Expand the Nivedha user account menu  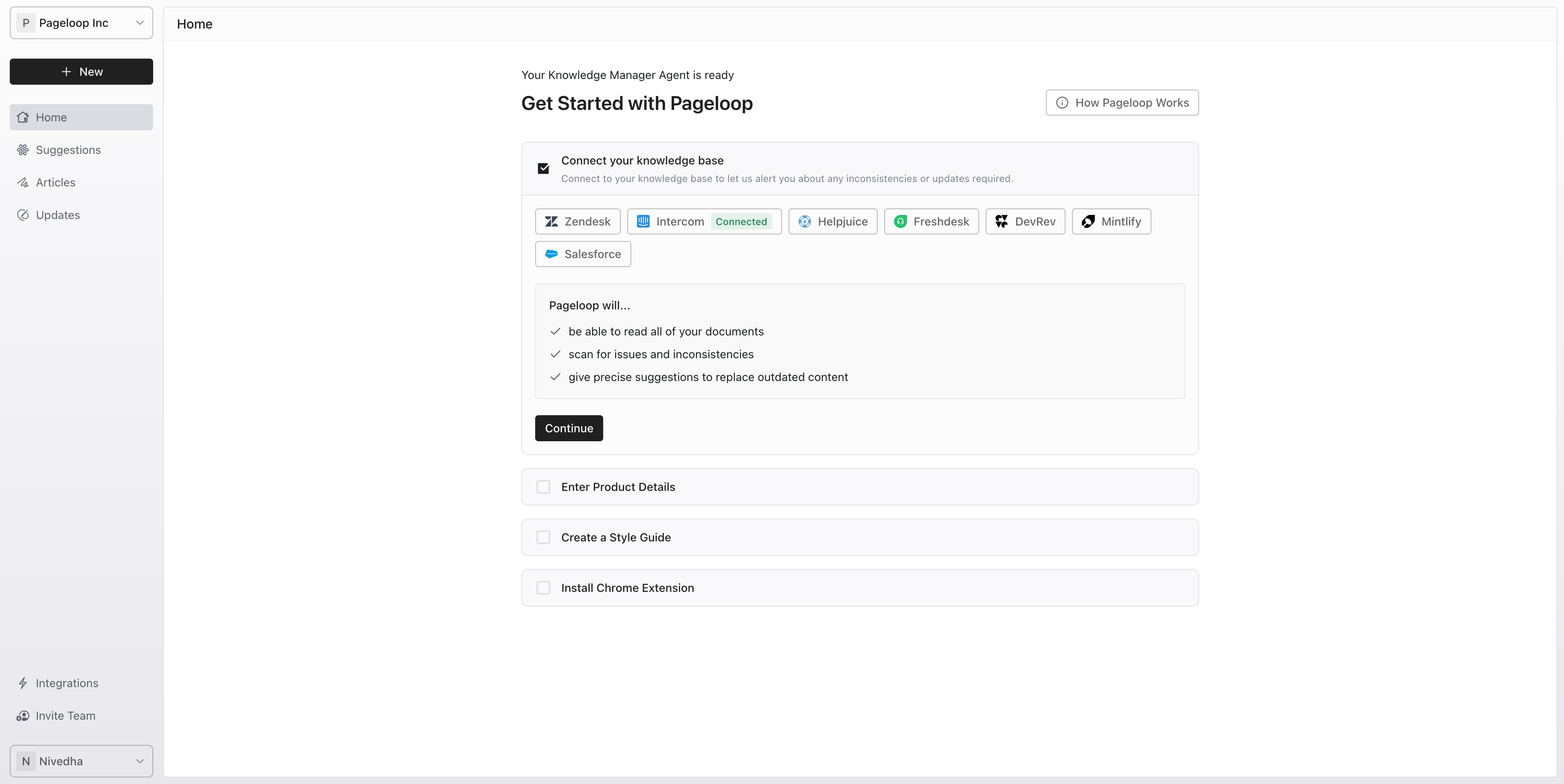[x=81, y=761]
